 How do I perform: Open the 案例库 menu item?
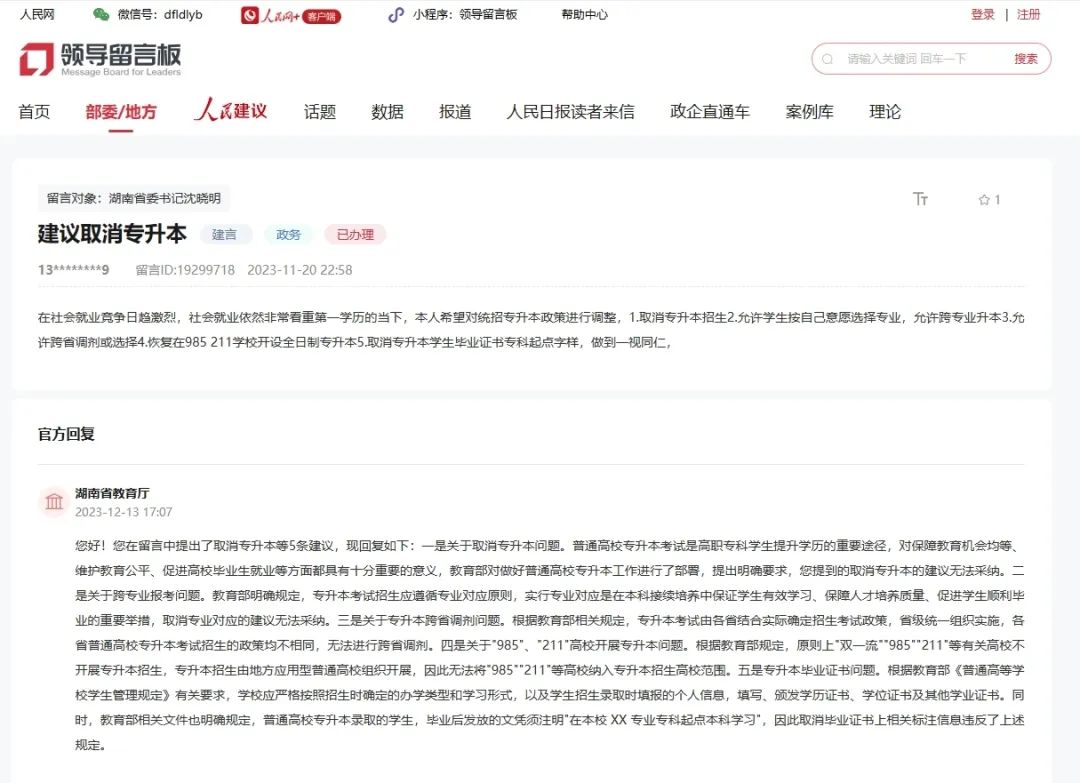810,111
